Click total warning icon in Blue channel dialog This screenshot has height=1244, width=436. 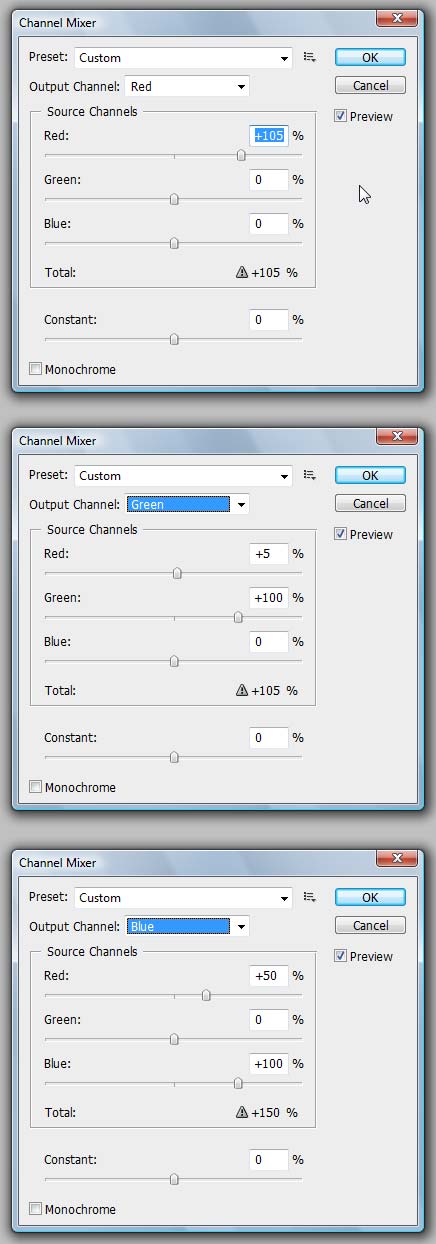(241, 1112)
